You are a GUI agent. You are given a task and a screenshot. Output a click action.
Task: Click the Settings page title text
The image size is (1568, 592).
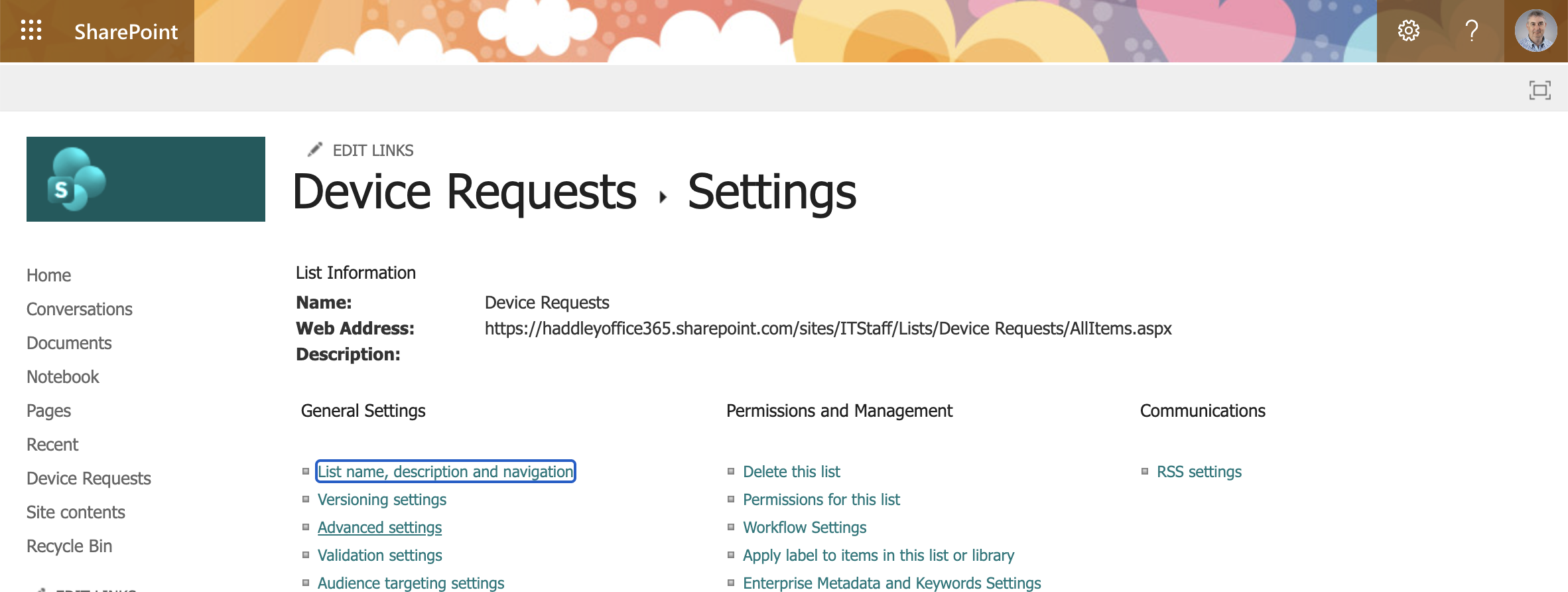coord(772,192)
